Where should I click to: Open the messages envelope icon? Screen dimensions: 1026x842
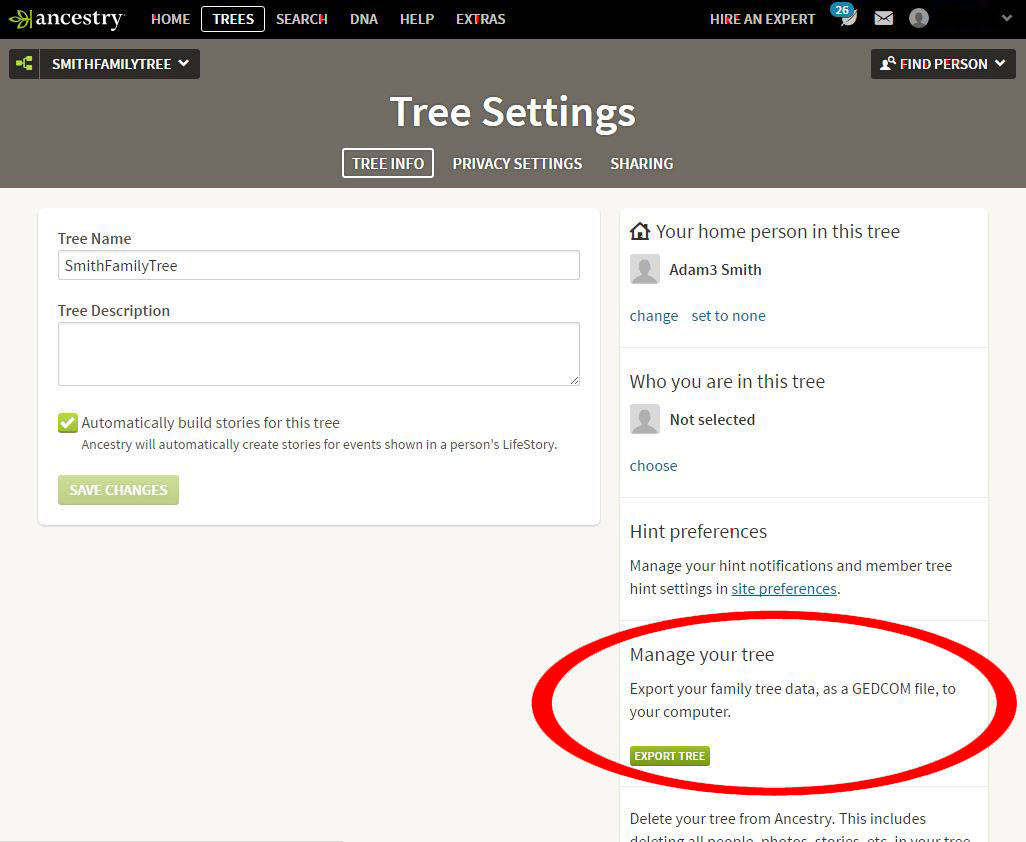pyautogui.click(x=883, y=18)
